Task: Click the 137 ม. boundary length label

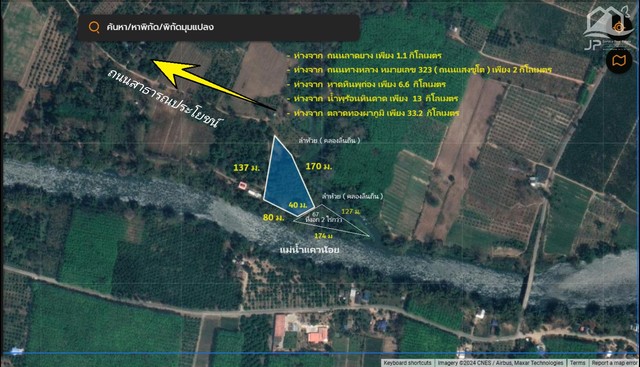Action: pyautogui.click(x=247, y=168)
